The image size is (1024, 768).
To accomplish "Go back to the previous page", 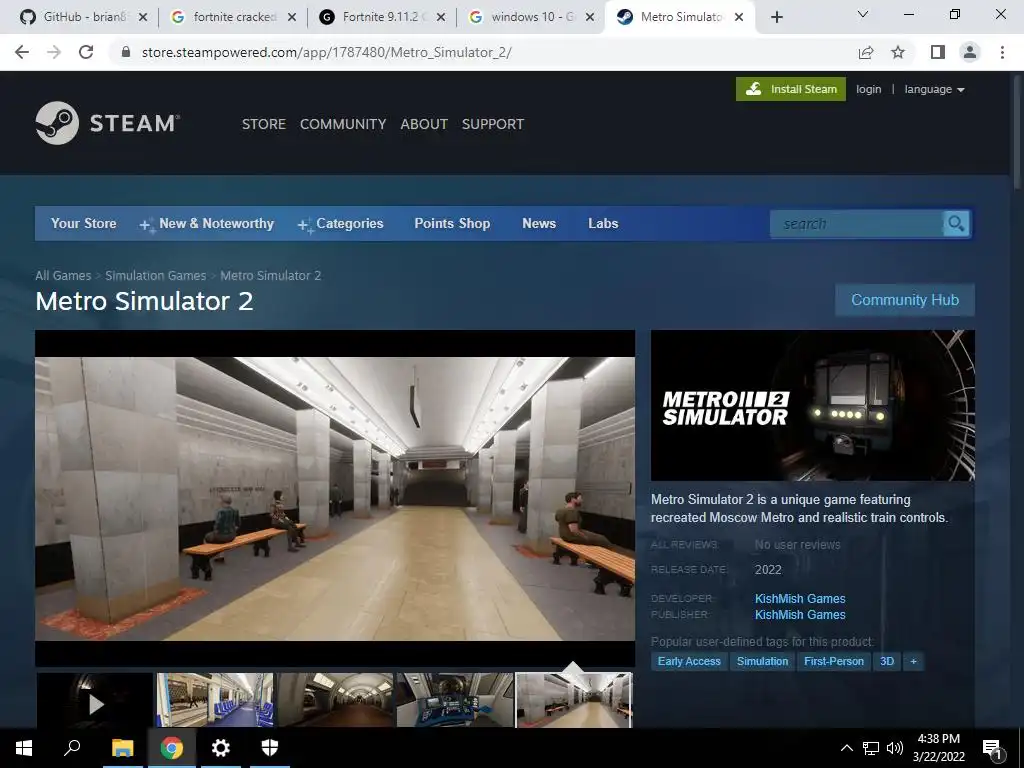I will point(22,52).
